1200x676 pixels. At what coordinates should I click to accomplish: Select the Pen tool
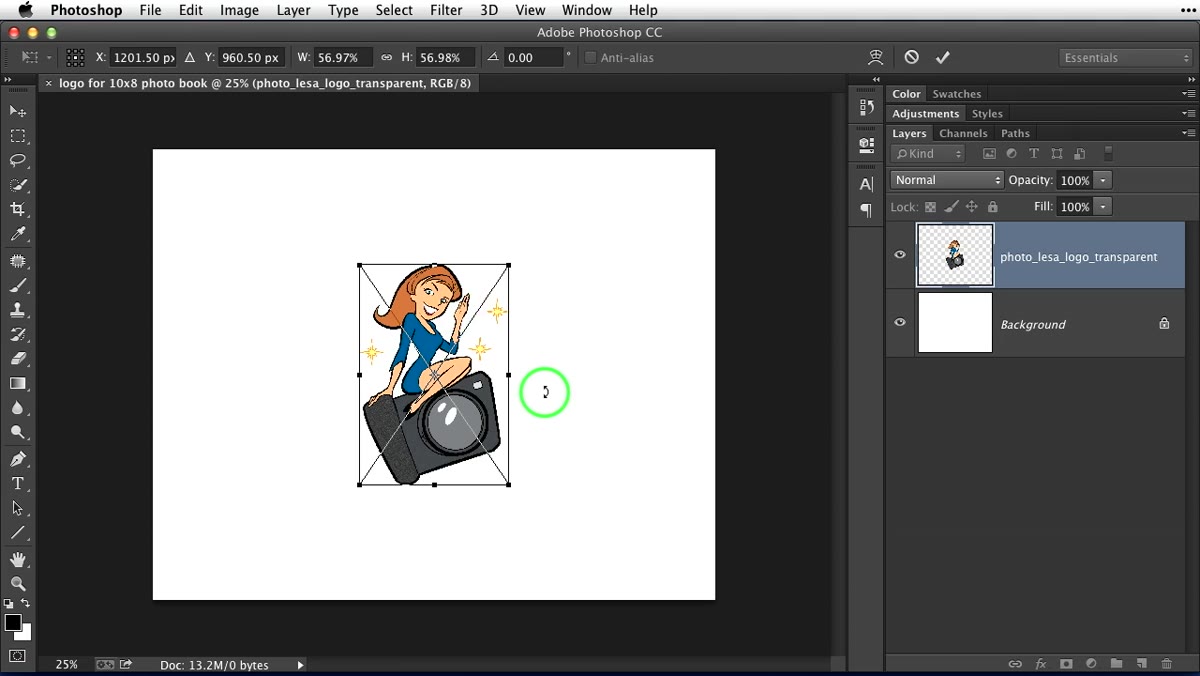point(18,459)
